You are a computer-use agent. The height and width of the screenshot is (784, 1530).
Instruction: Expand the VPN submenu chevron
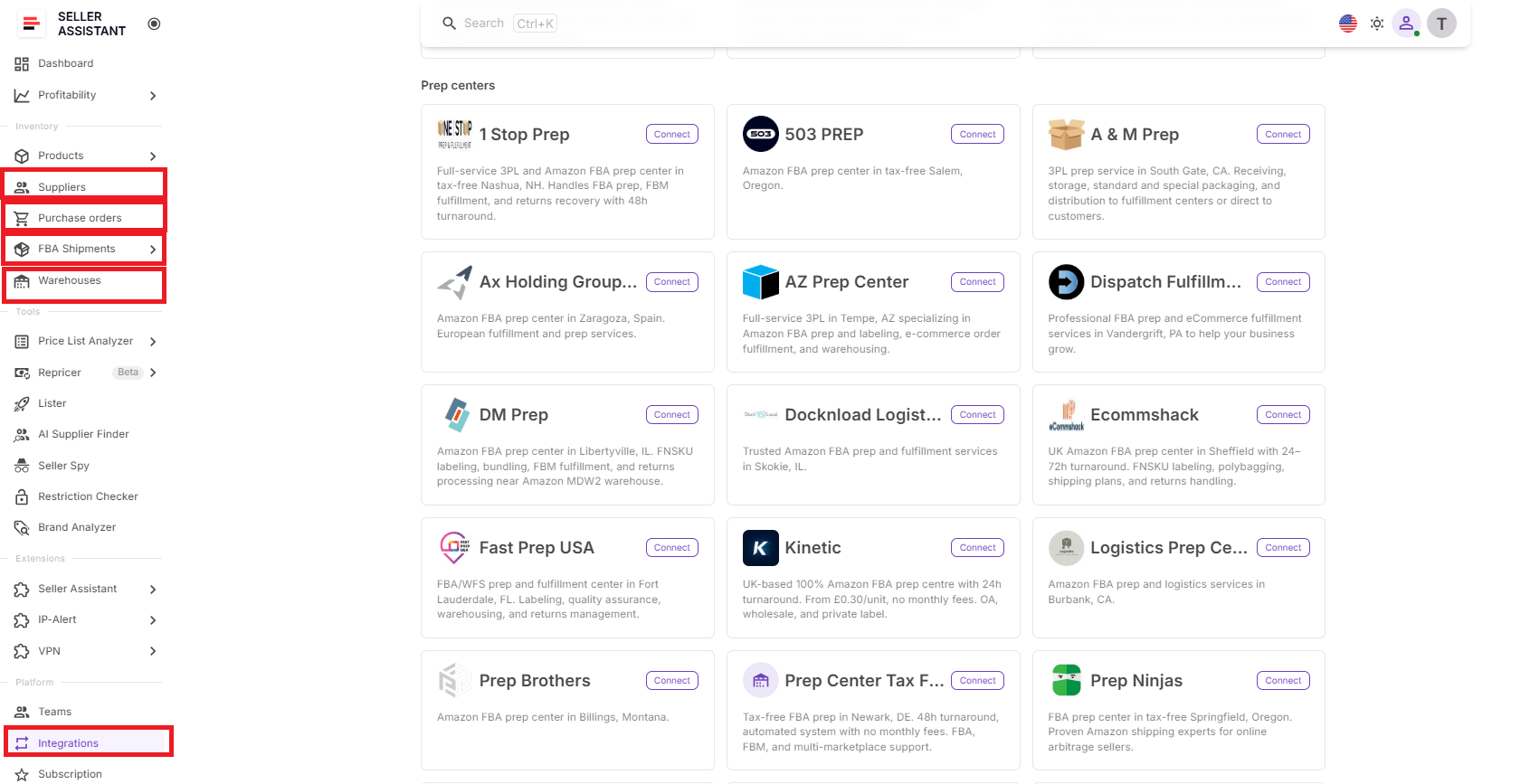click(153, 651)
